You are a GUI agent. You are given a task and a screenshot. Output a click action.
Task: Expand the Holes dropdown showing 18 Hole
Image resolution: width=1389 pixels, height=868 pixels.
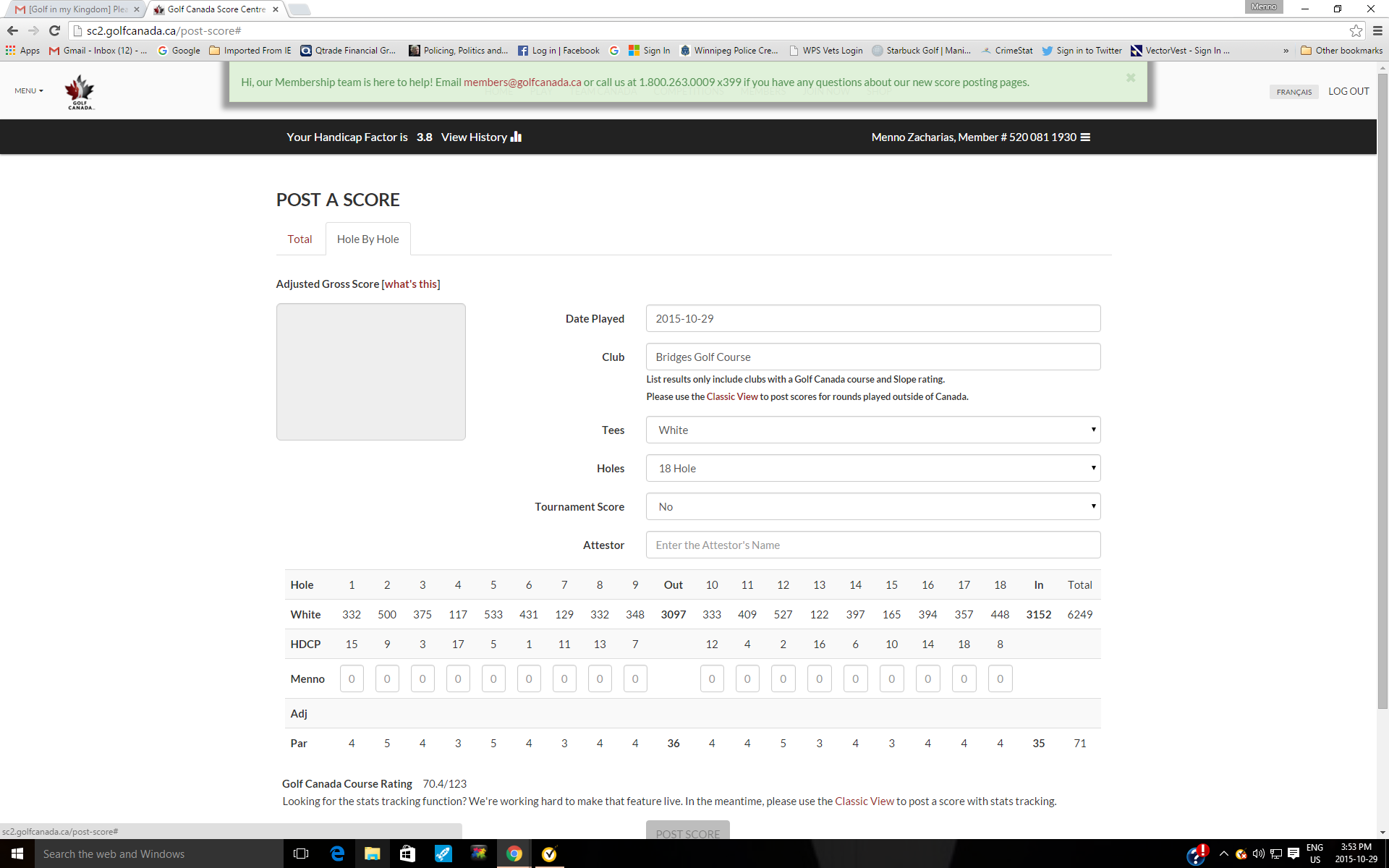pos(872,468)
